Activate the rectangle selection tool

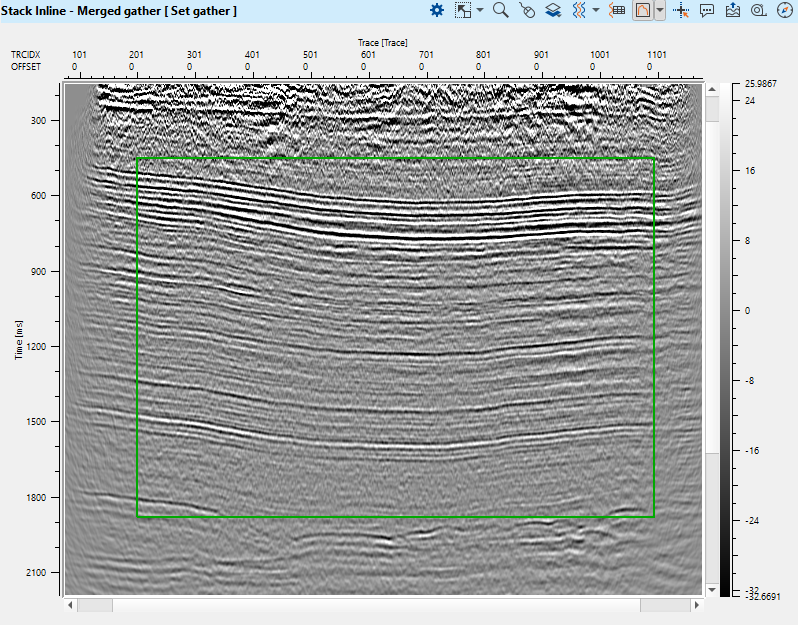click(x=462, y=10)
